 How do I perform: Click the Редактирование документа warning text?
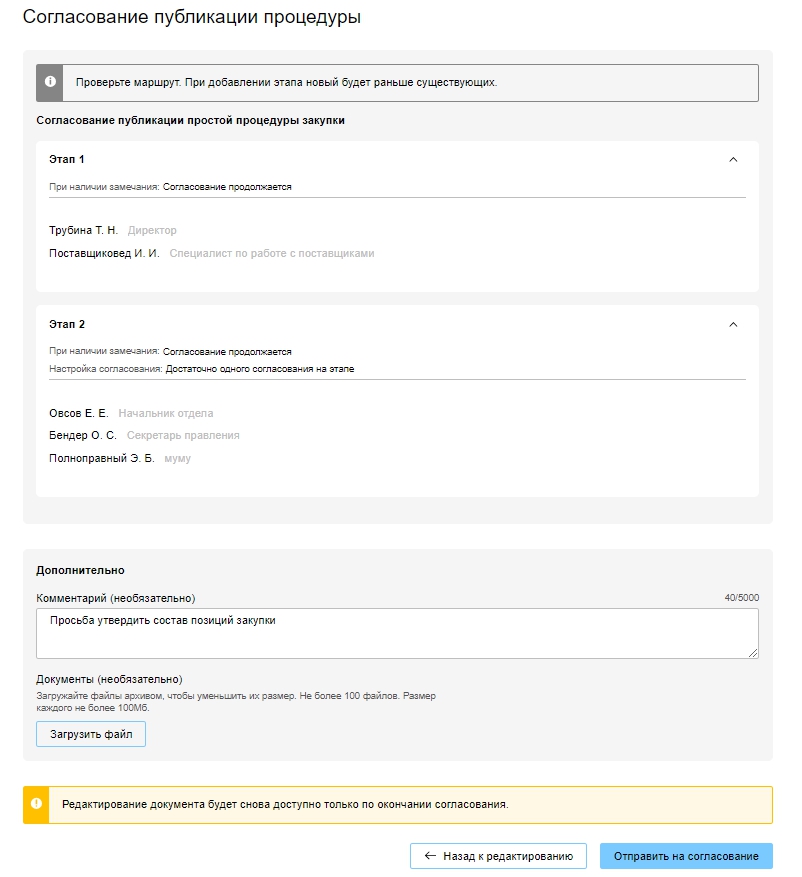coord(285,804)
